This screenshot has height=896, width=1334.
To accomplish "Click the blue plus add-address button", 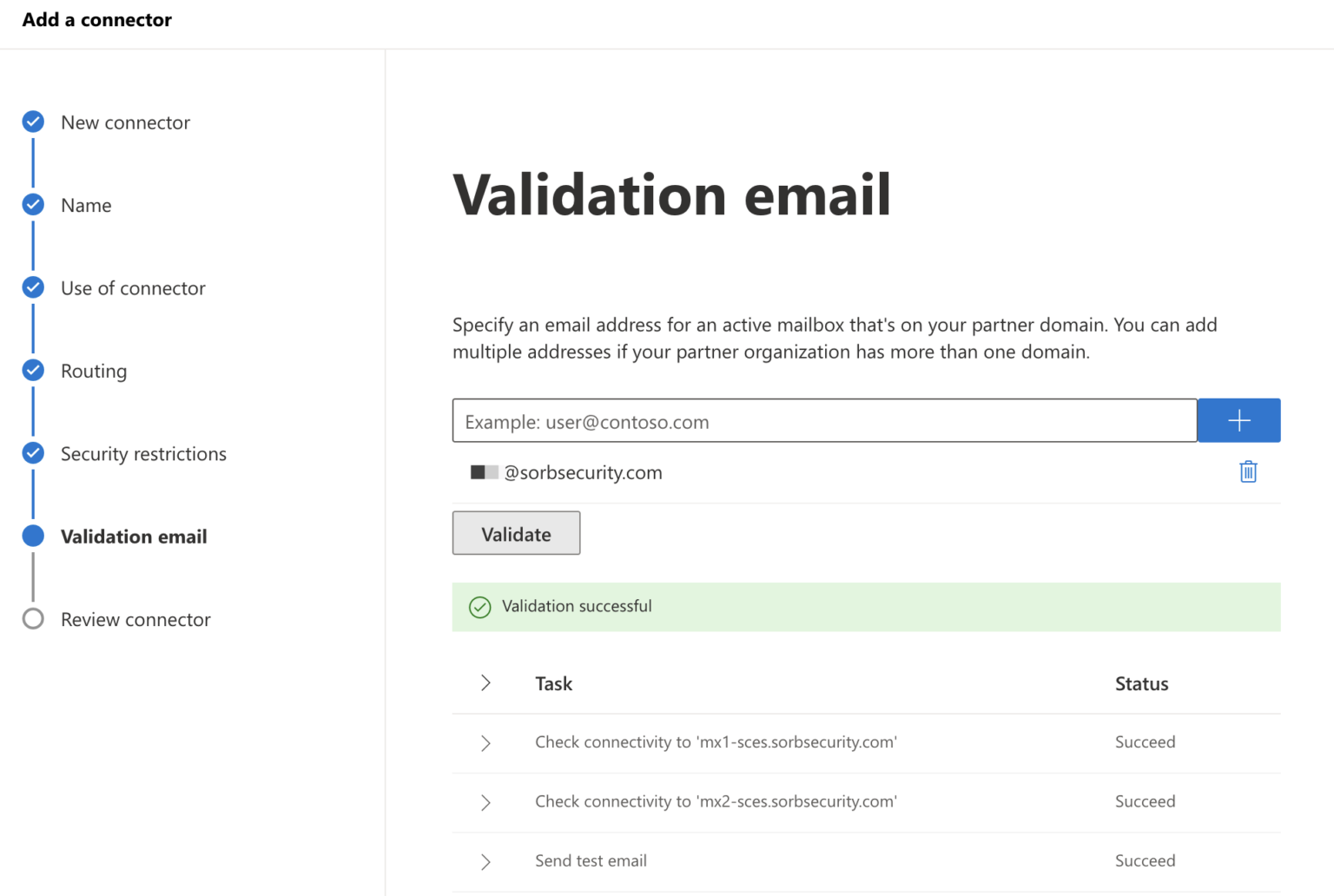I will pyautogui.click(x=1238, y=421).
